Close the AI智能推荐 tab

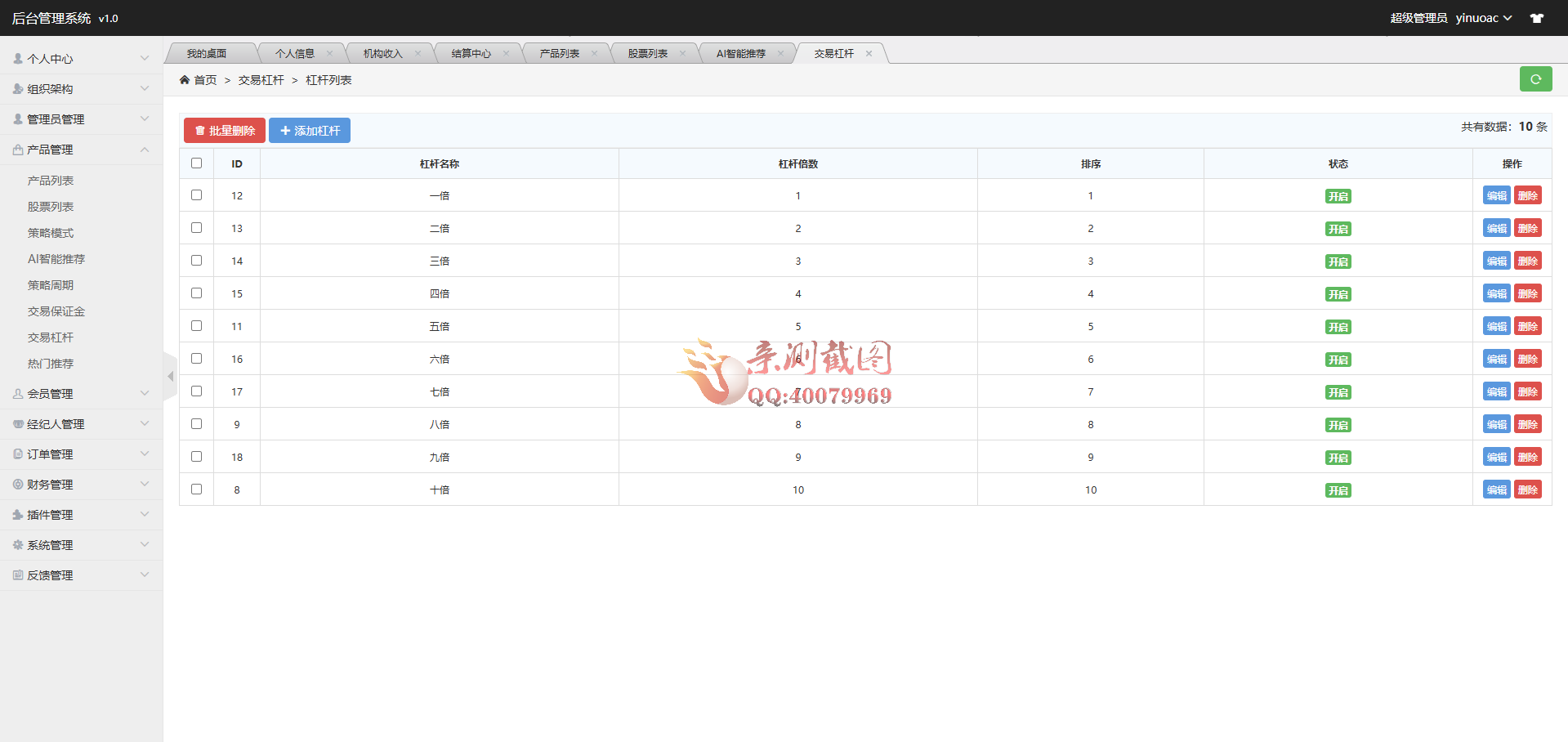click(780, 54)
